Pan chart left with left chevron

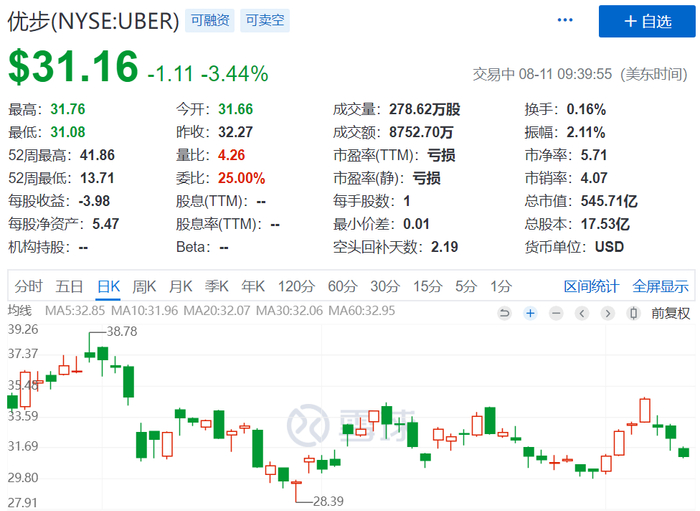[x=582, y=313]
